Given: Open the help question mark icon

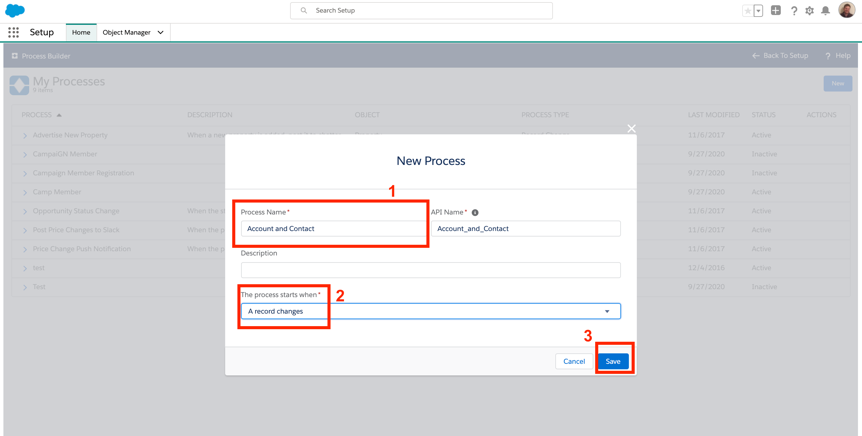Looking at the screenshot, I should click(794, 11).
